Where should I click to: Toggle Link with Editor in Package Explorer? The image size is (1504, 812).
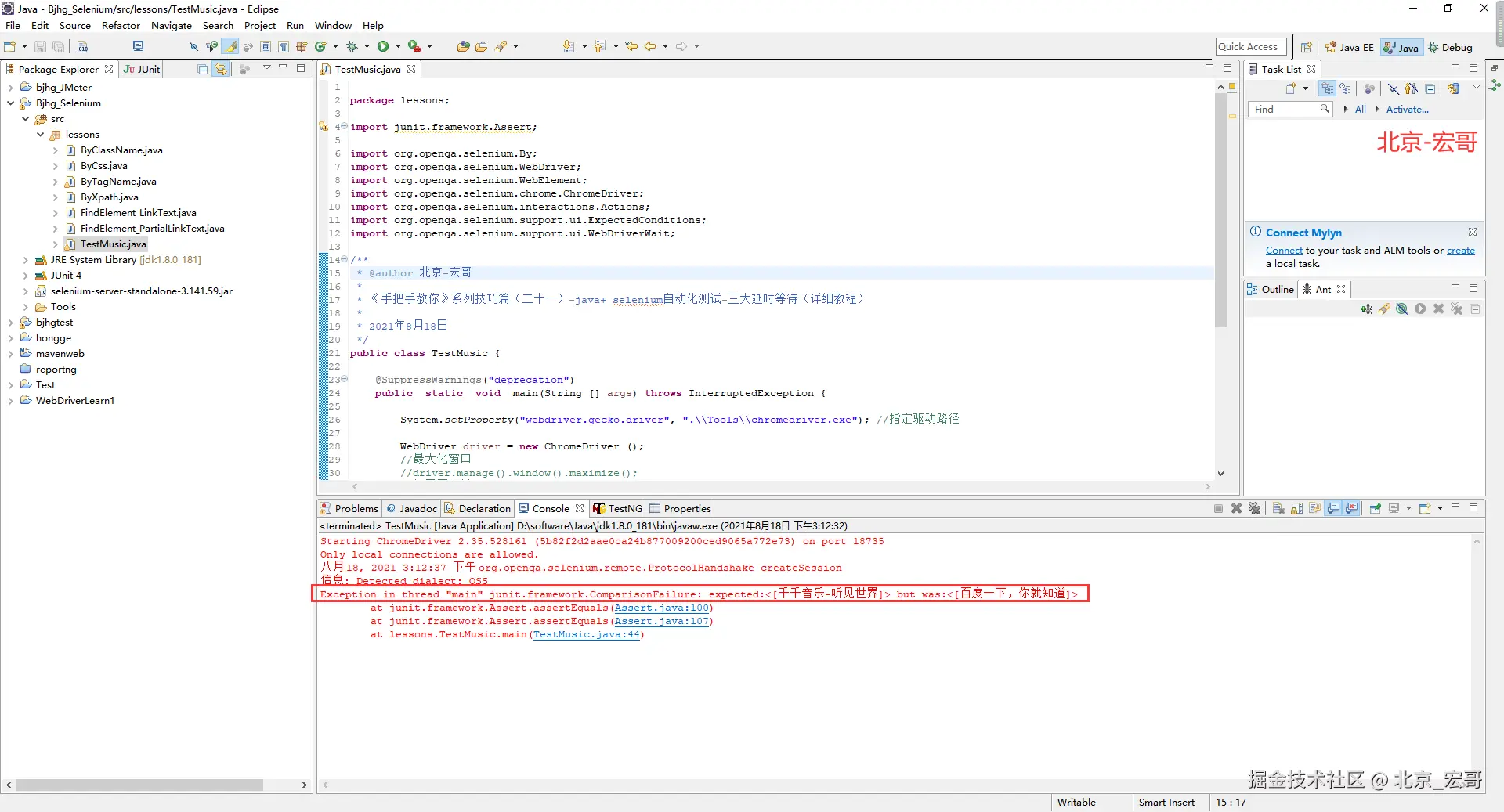tap(221, 69)
